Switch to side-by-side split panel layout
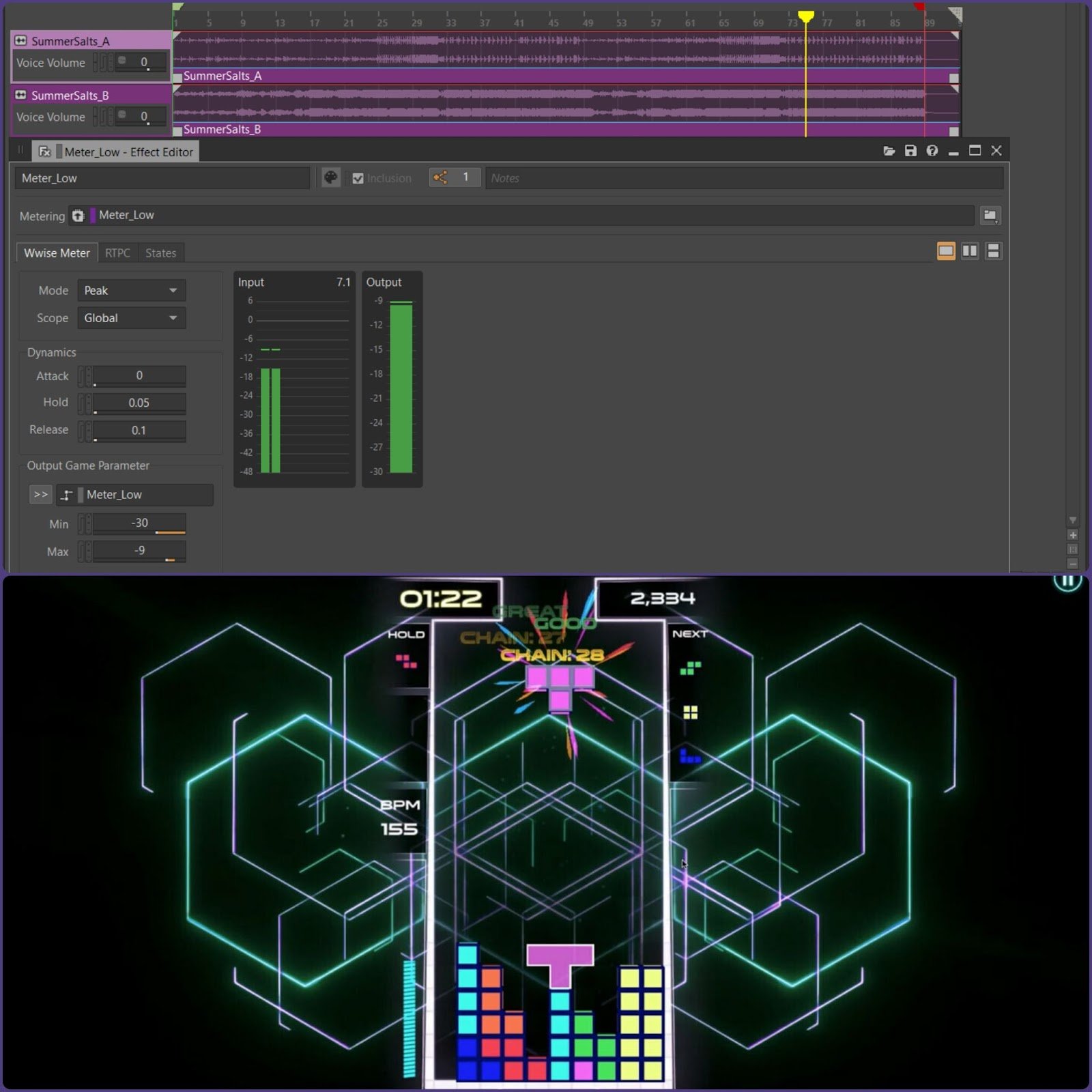Image resolution: width=1092 pixels, height=1092 pixels. point(970,251)
